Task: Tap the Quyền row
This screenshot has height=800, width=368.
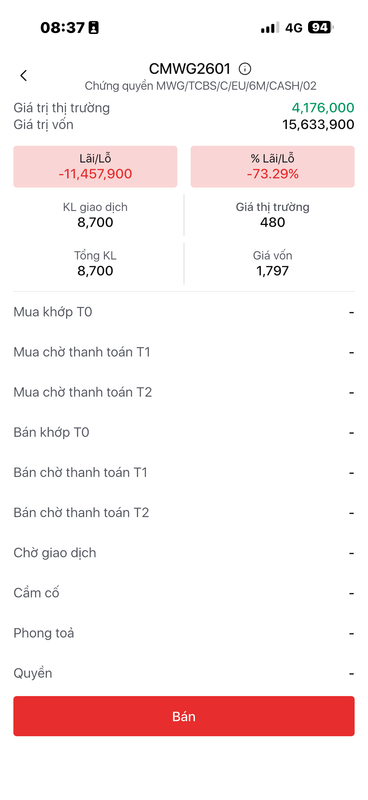Action: tap(184, 673)
